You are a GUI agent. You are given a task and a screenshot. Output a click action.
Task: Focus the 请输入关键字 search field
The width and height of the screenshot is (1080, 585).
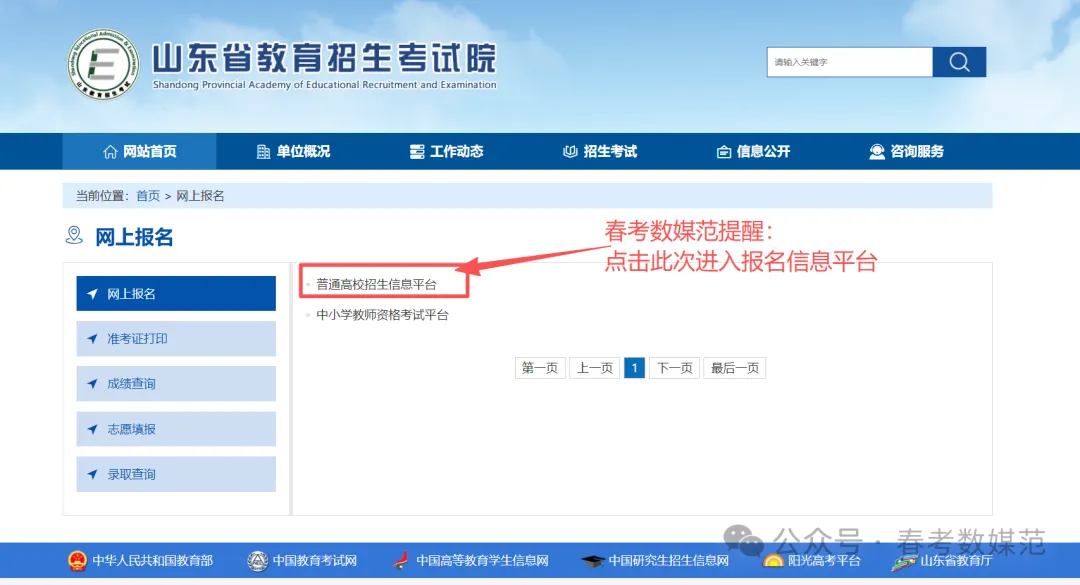pyautogui.click(x=850, y=62)
